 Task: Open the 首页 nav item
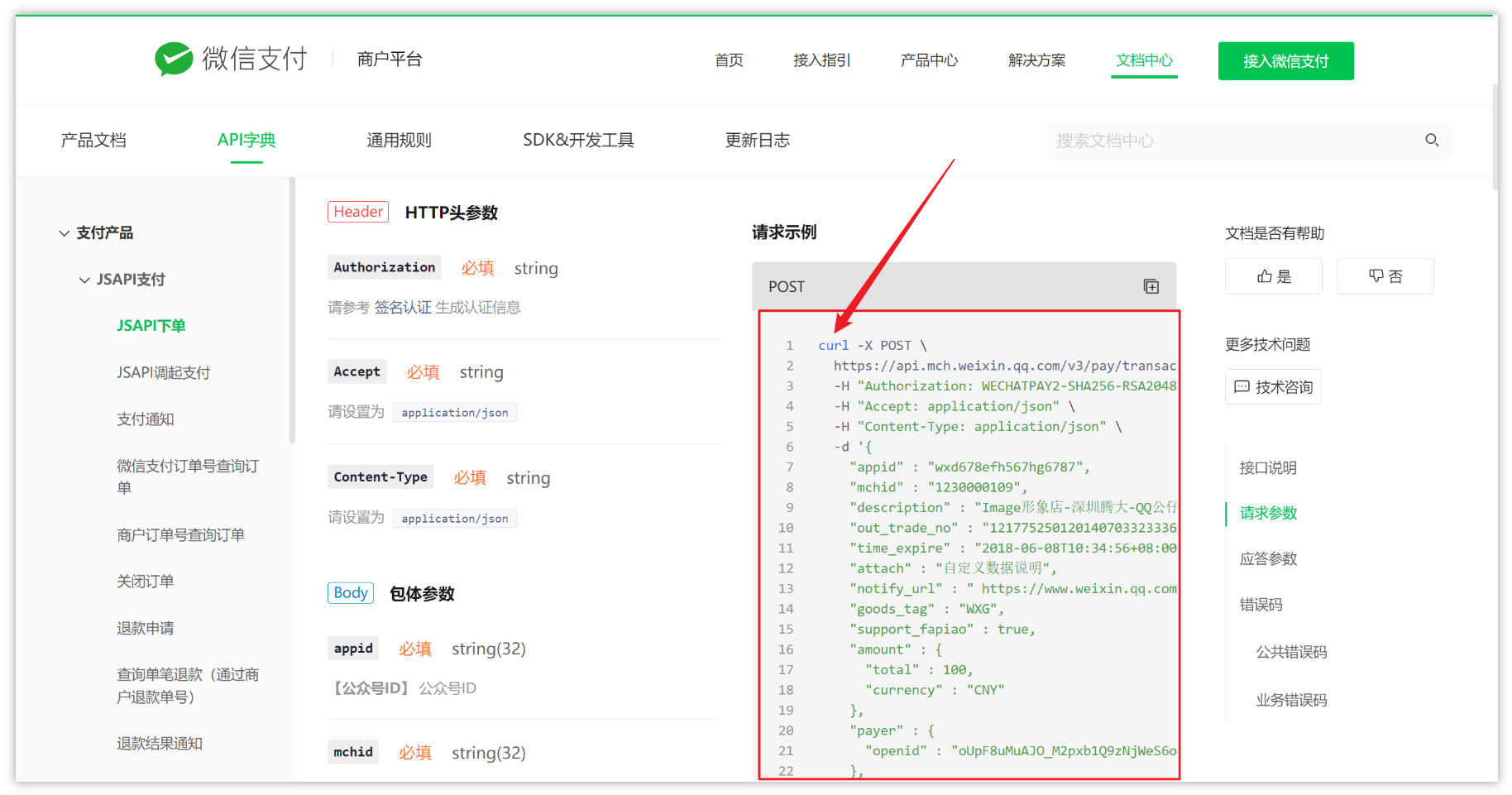[x=729, y=60]
